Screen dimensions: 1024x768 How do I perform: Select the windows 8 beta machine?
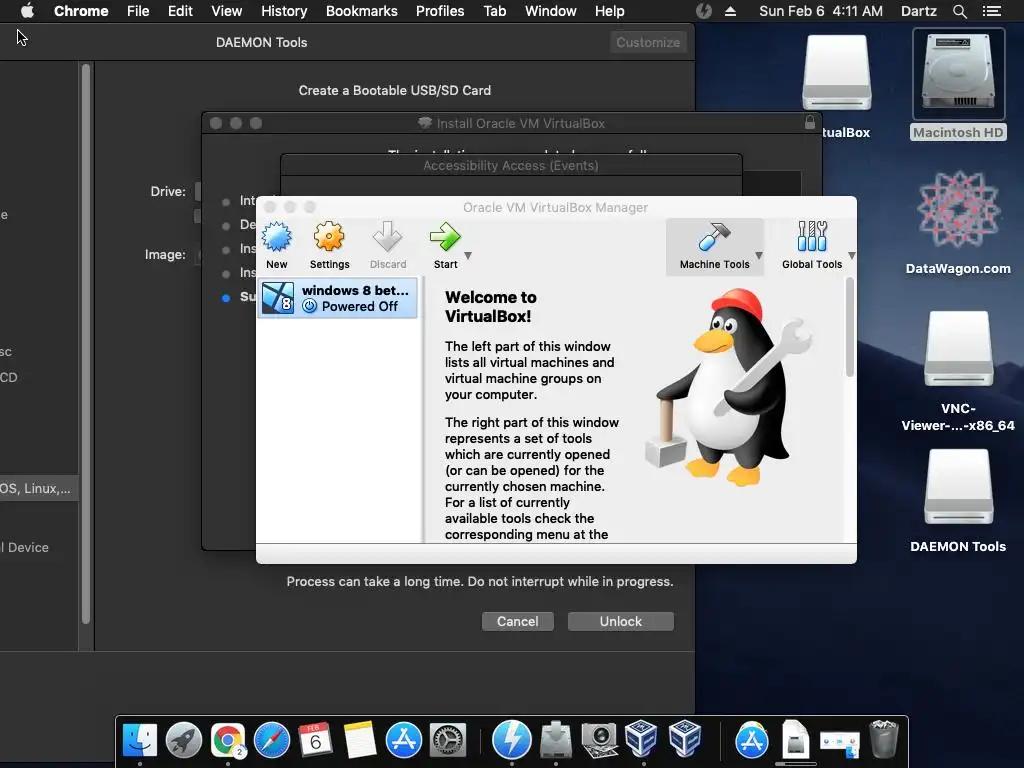tap(338, 298)
